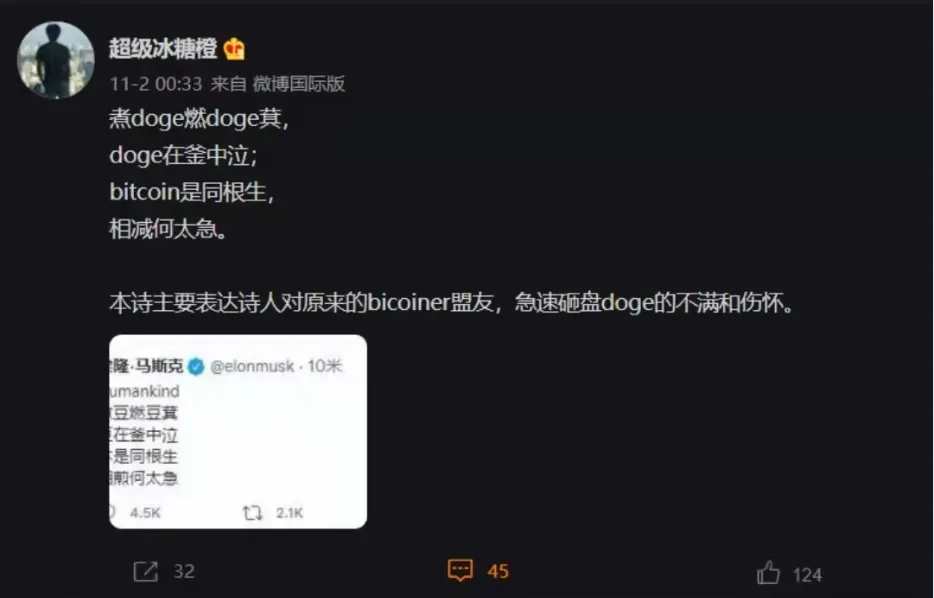Click the 微博国际版 source link
The image size is (934, 598).
tap(299, 84)
